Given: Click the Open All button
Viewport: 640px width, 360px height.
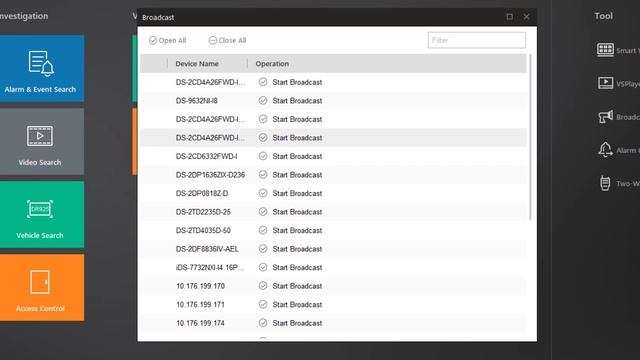Looking at the screenshot, I should pos(167,40).
